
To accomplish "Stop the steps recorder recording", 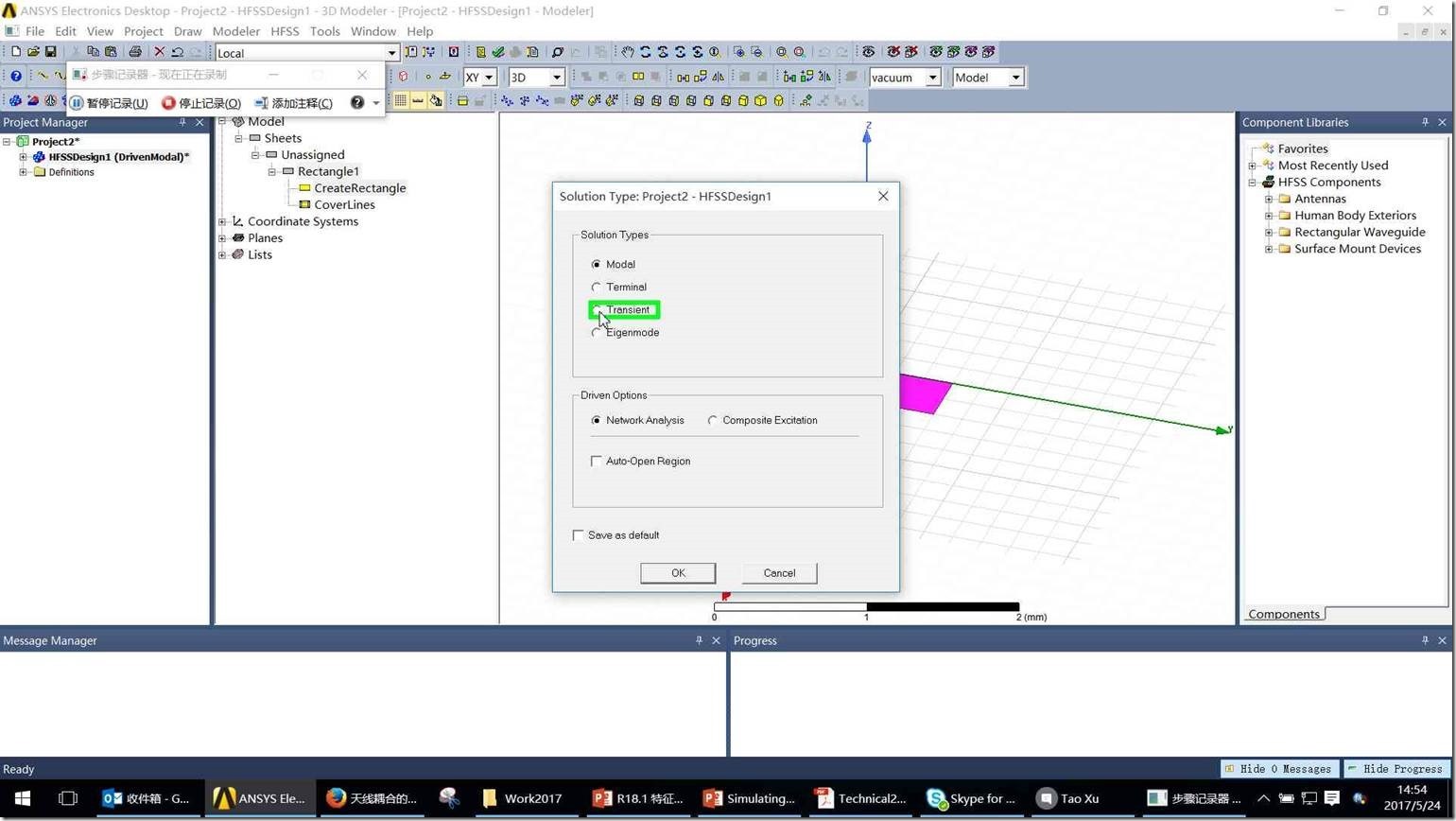I will point(201,103).
